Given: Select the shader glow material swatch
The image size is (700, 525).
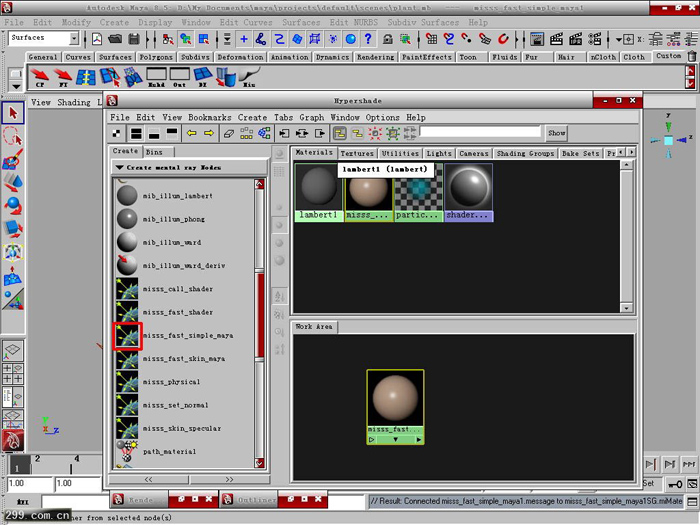Looking at the screenshot, I should coord(469,192).
